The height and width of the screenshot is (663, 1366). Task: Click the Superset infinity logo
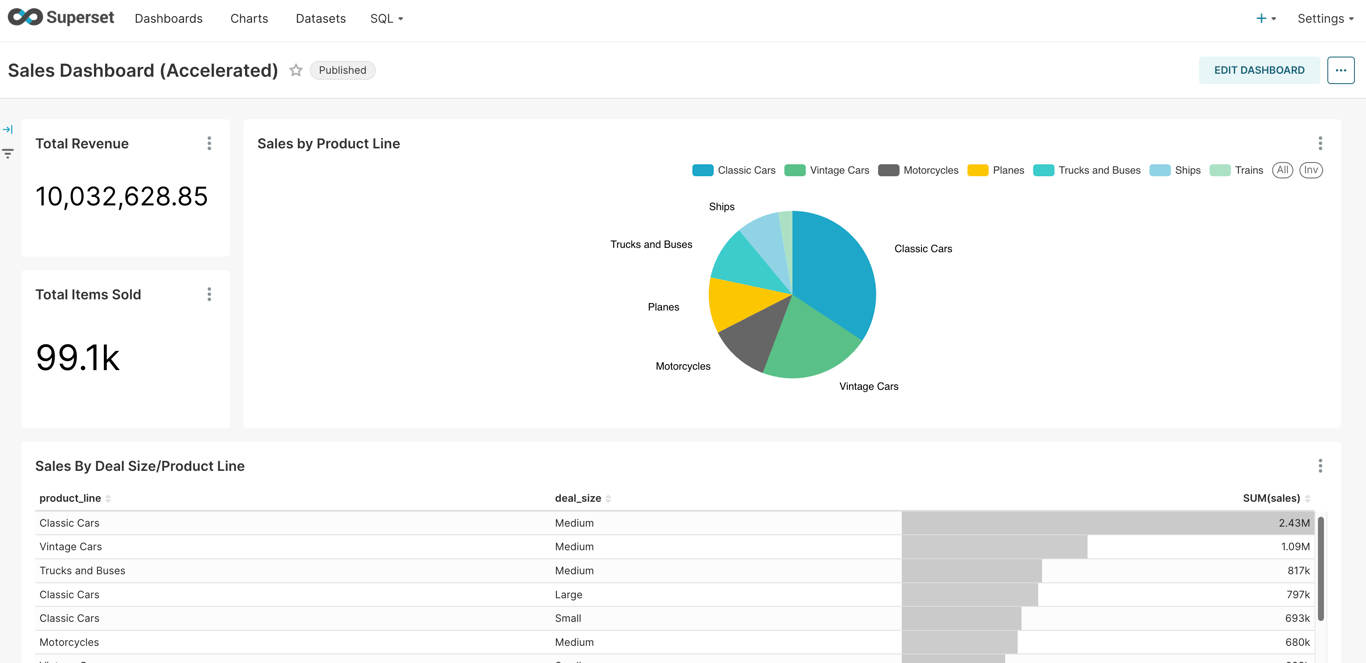[x=25, y=17]
